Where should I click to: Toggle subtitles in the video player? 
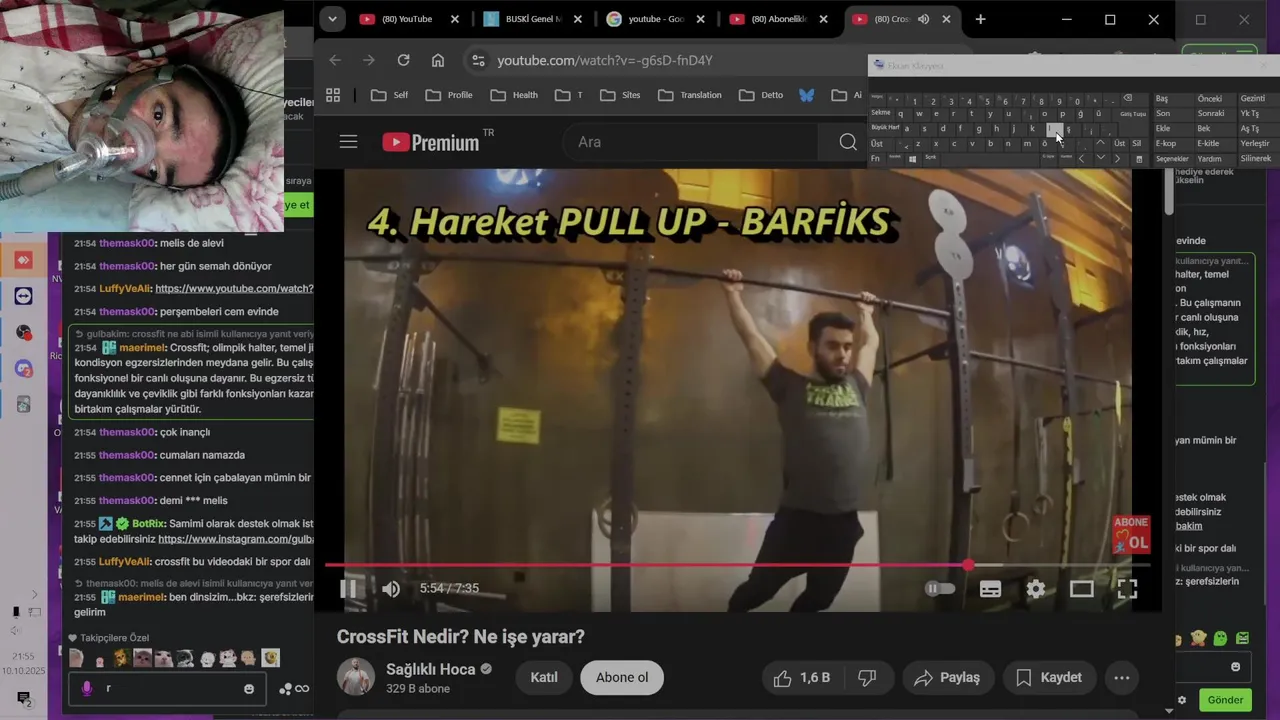pyautogui.click(x=990, y=589)
